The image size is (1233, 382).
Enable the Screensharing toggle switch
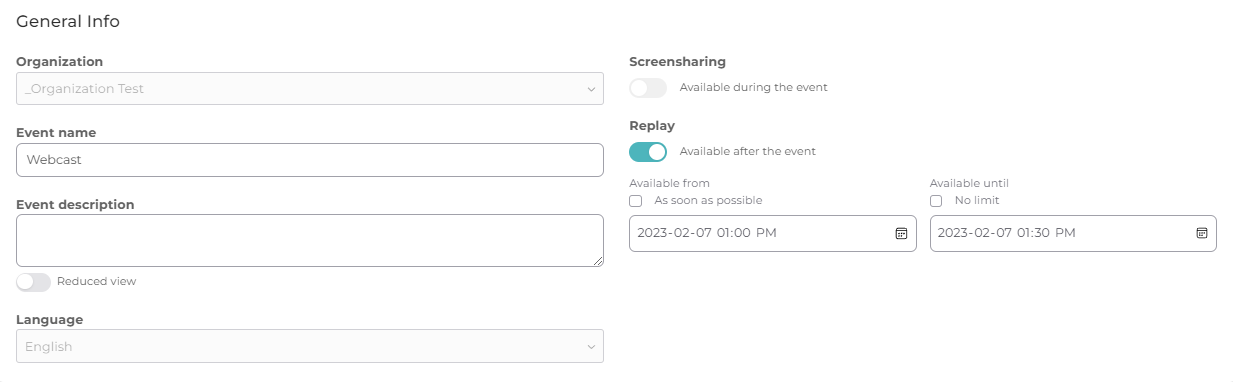[x=648, y=88]
